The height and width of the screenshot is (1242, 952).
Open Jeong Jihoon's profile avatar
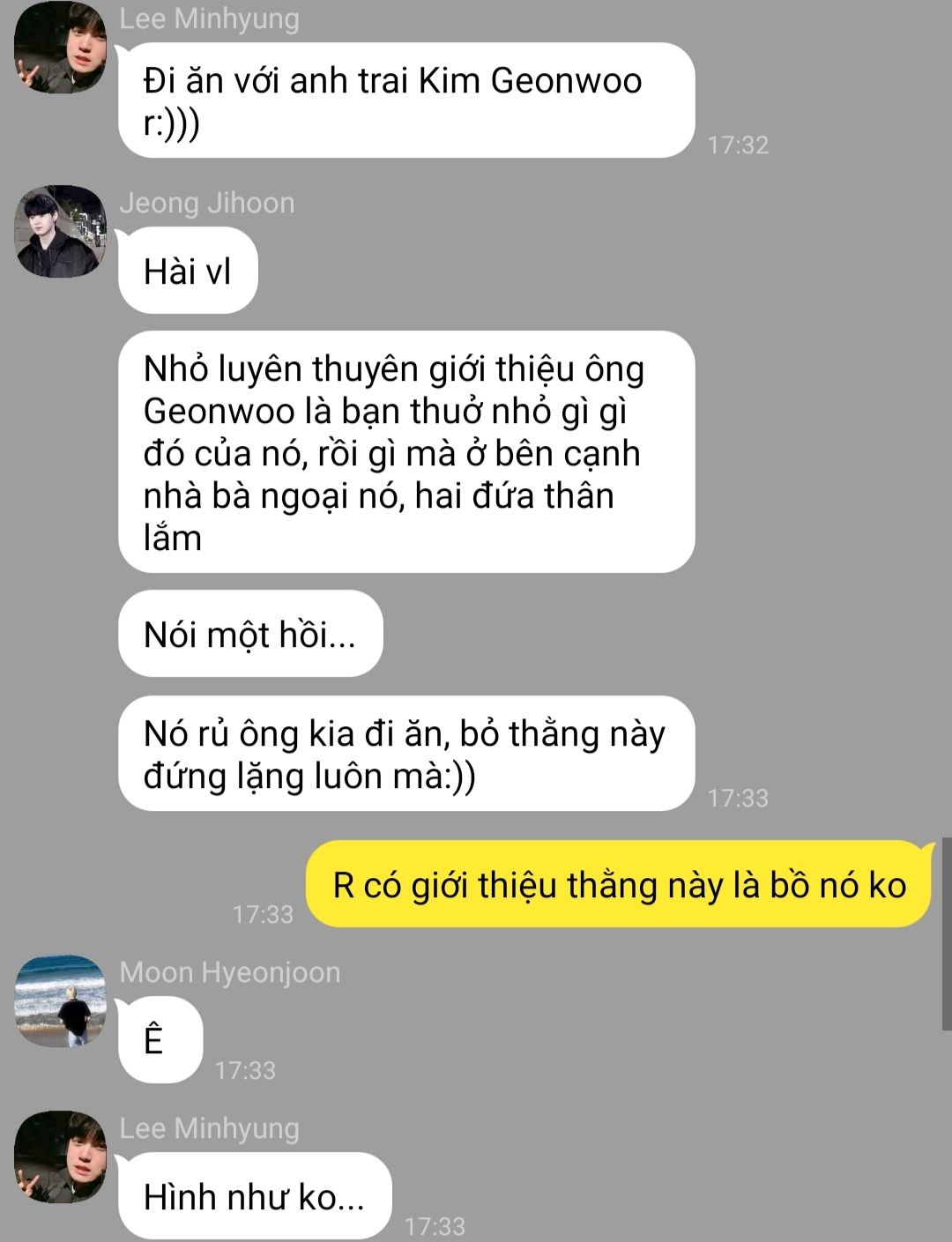click(61, 231)
